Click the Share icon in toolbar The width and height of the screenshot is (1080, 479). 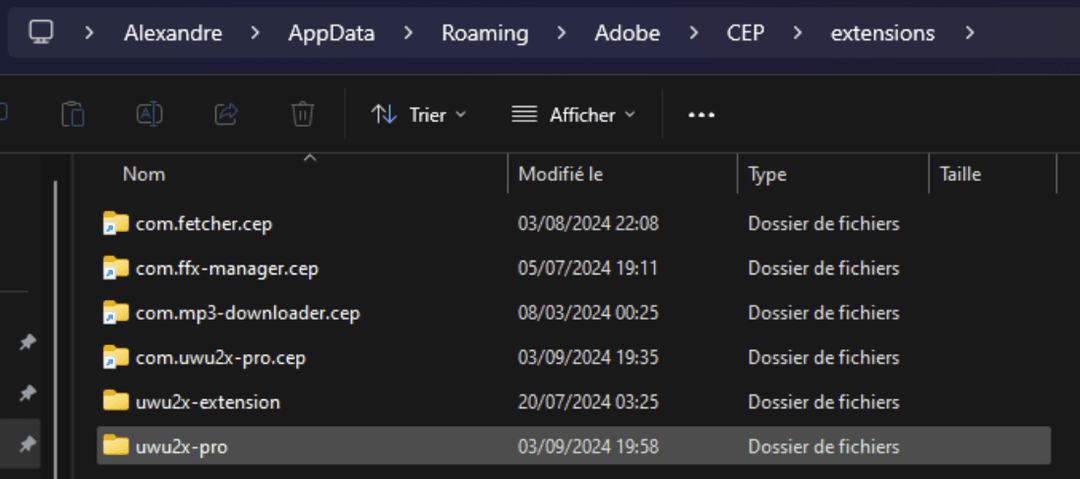point(226,115)
